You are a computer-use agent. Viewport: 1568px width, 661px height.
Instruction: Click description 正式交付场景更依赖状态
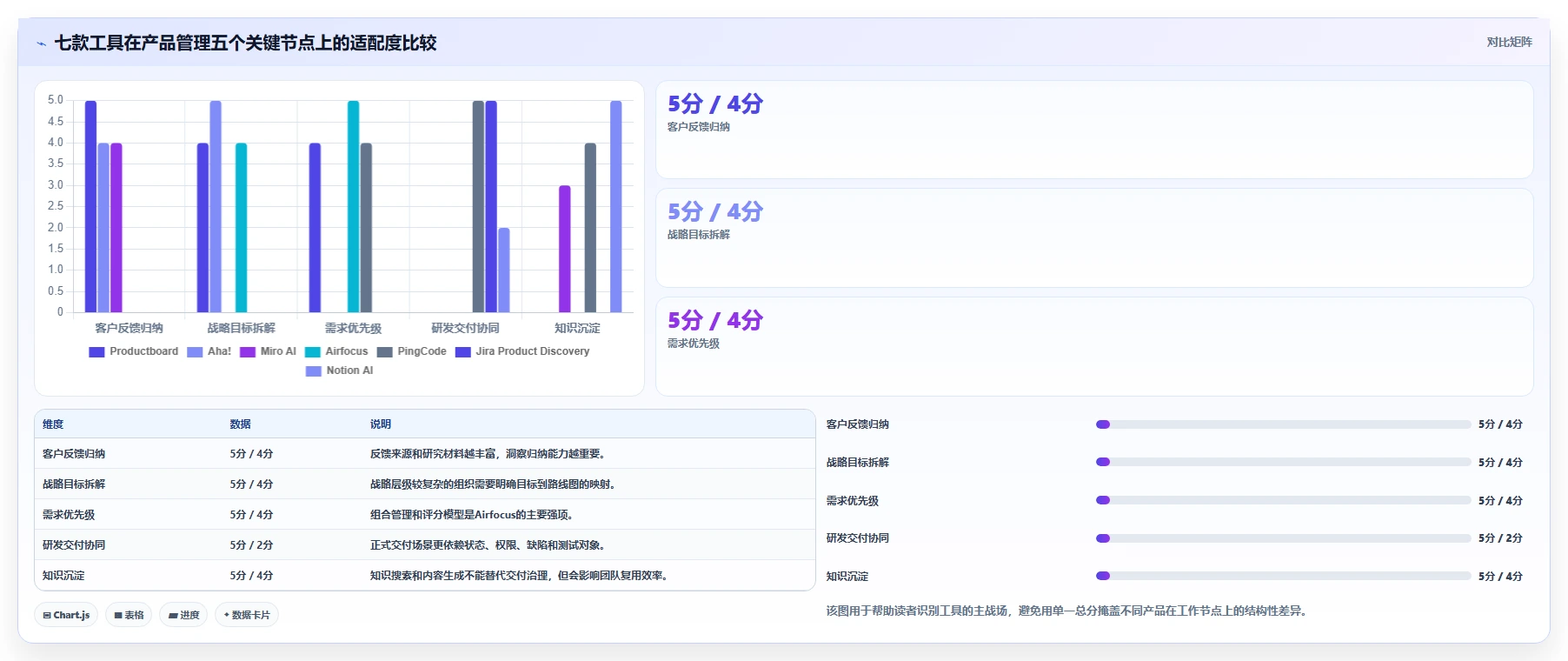tap(488, 545)
